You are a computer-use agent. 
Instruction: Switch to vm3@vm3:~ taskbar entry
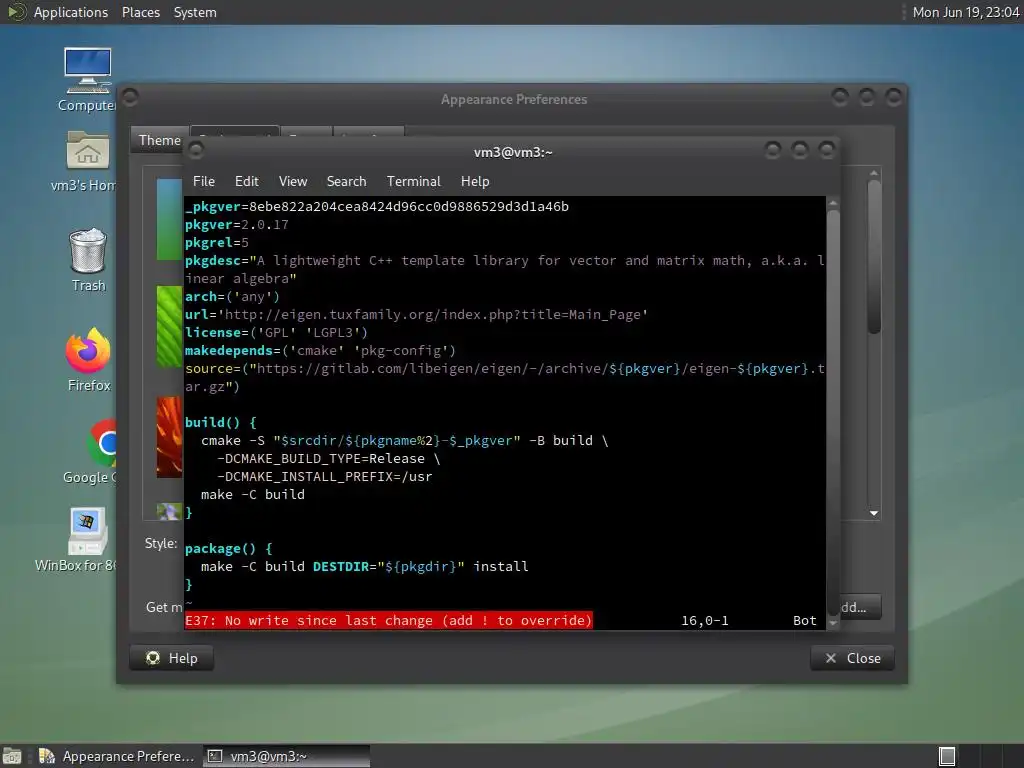(286, 756)
